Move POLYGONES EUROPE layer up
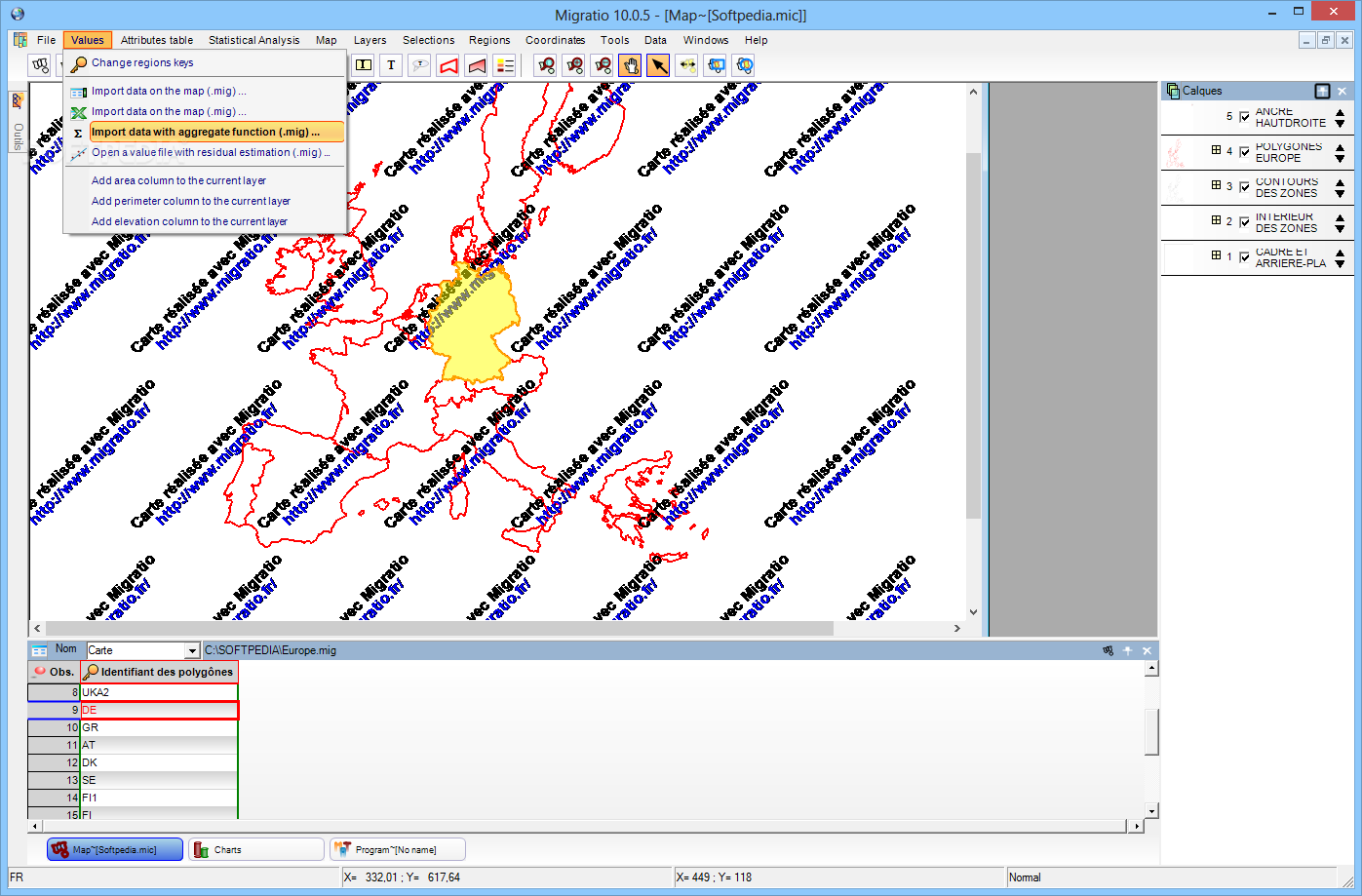Screen dimensions: 1362x896 point(1341,147)
